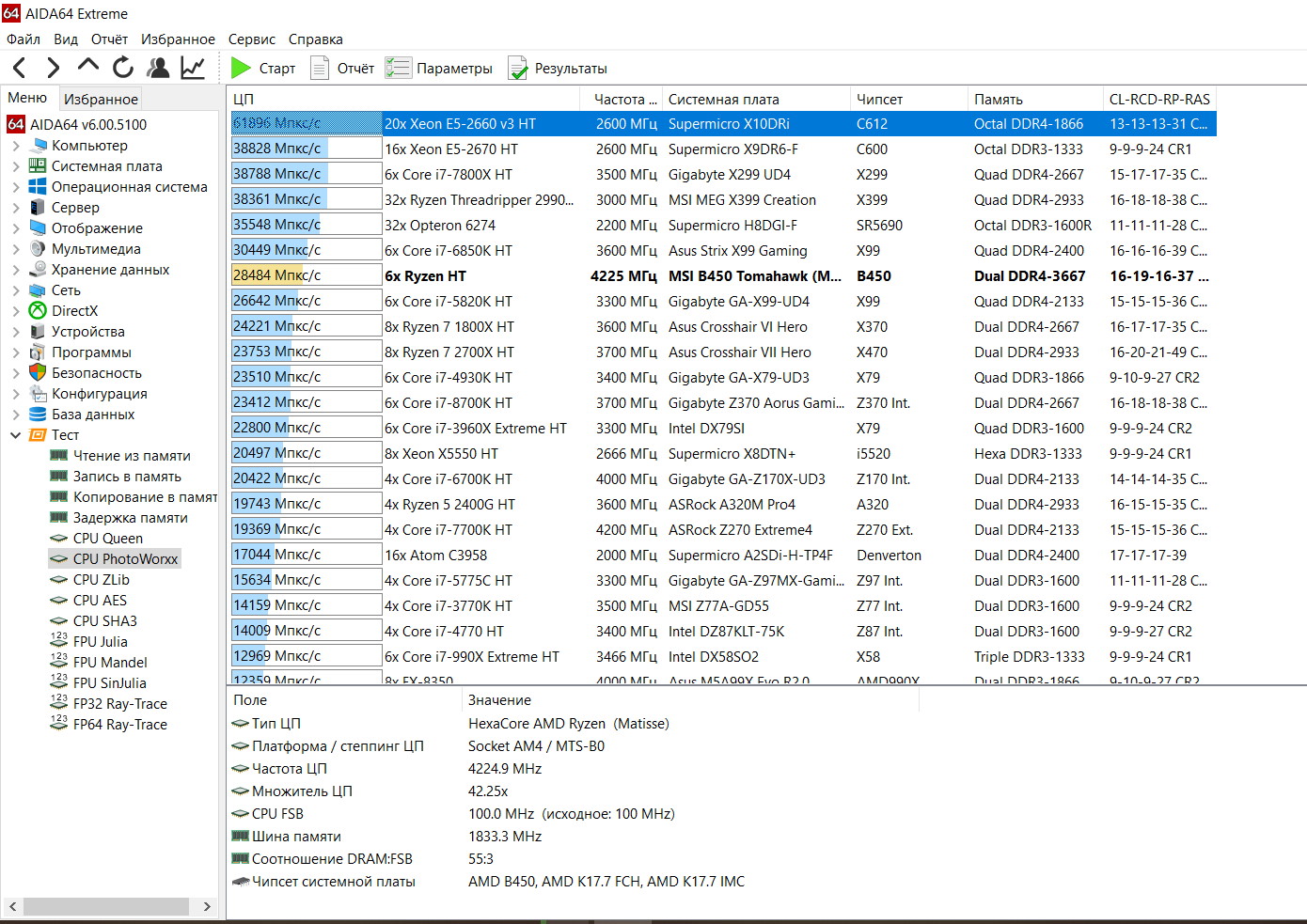Select the CPU Queen test icon
1307x924 pixels.
click(x=58, y=539)
